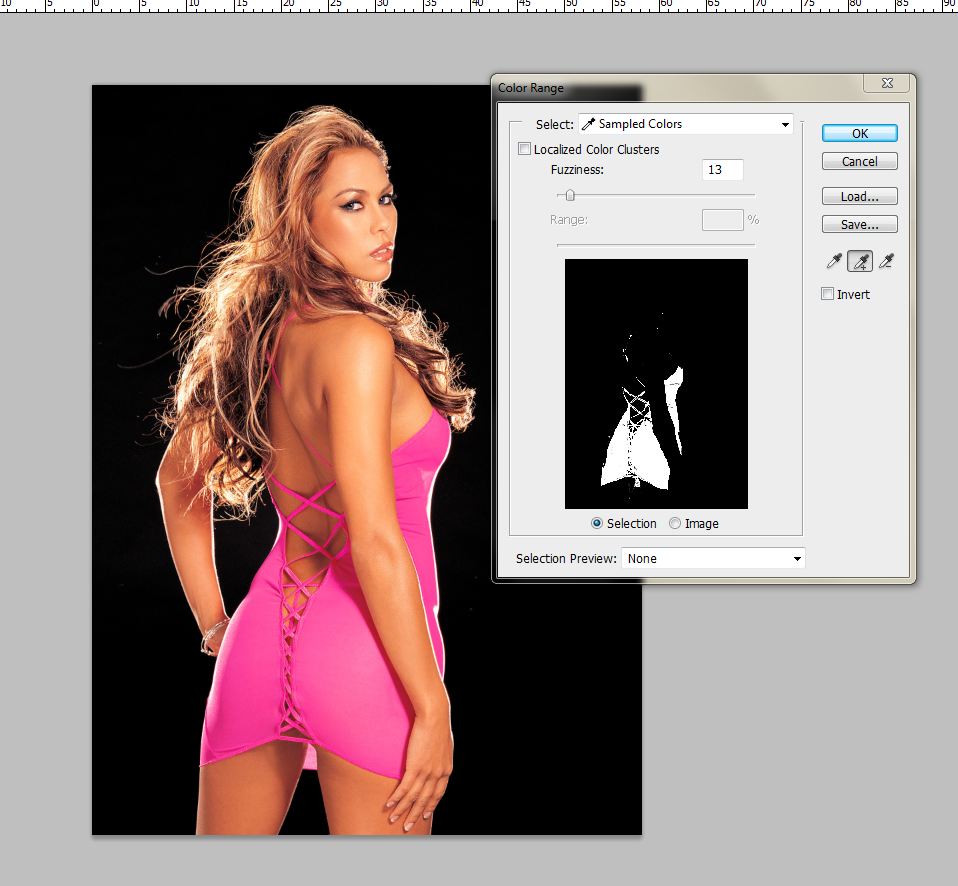Enable Localized Color Clusters checkbox

click(x=524, y=149)
